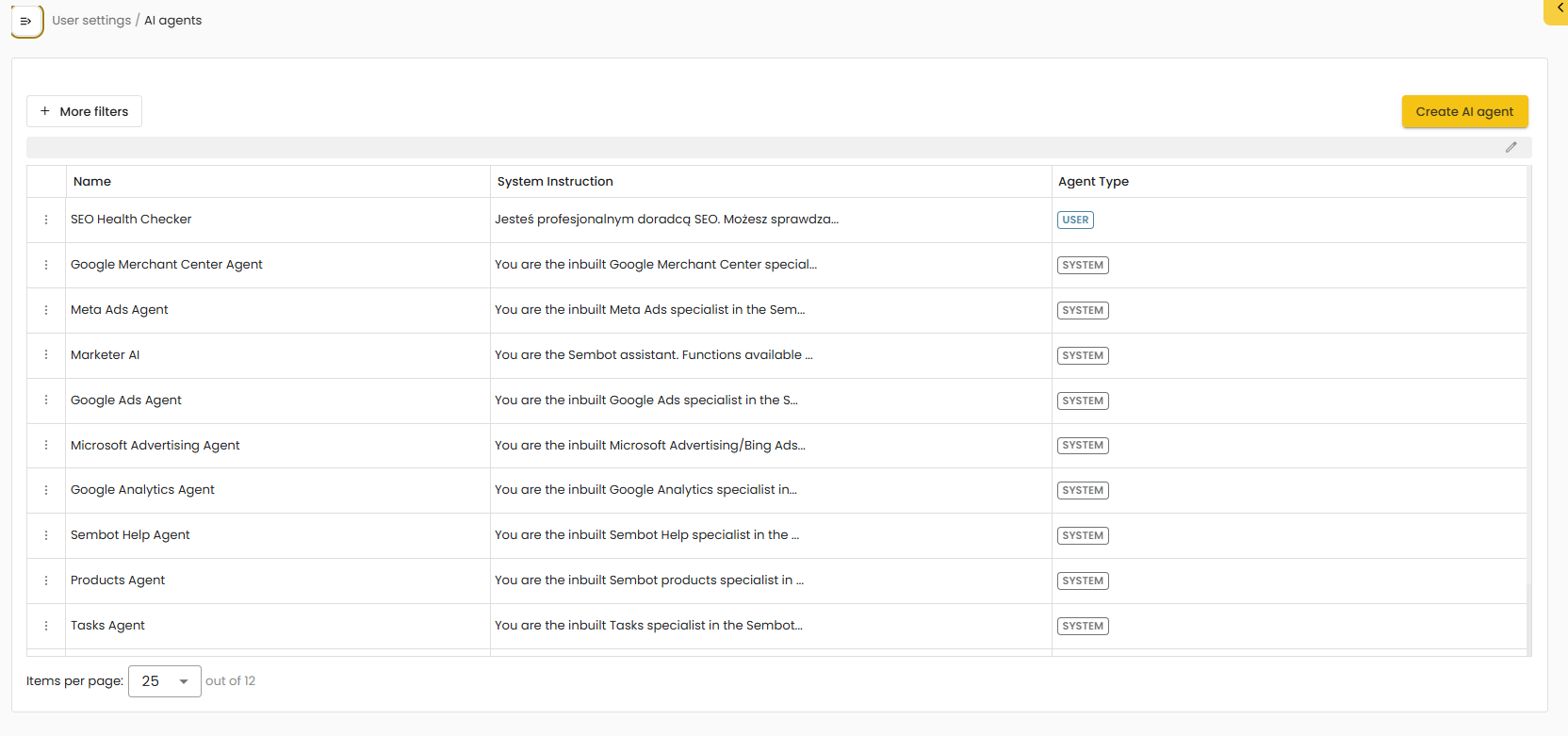Select the Sembot Help Agent entry
This screenshot has width=1568, height=736.
point(130,535)
